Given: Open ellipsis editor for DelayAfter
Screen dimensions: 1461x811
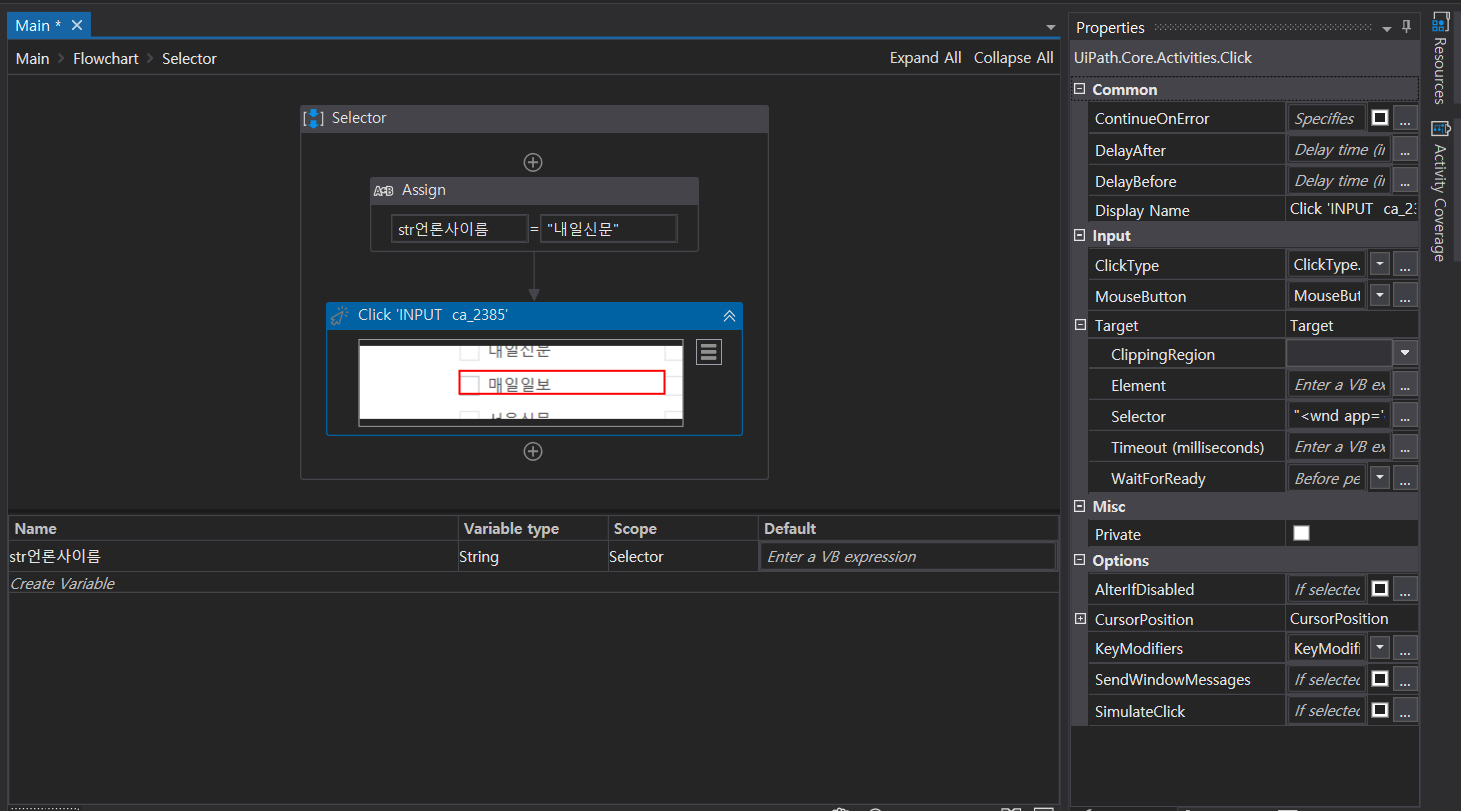Looking at the screenshot, I should click(x=1405, y=149).
